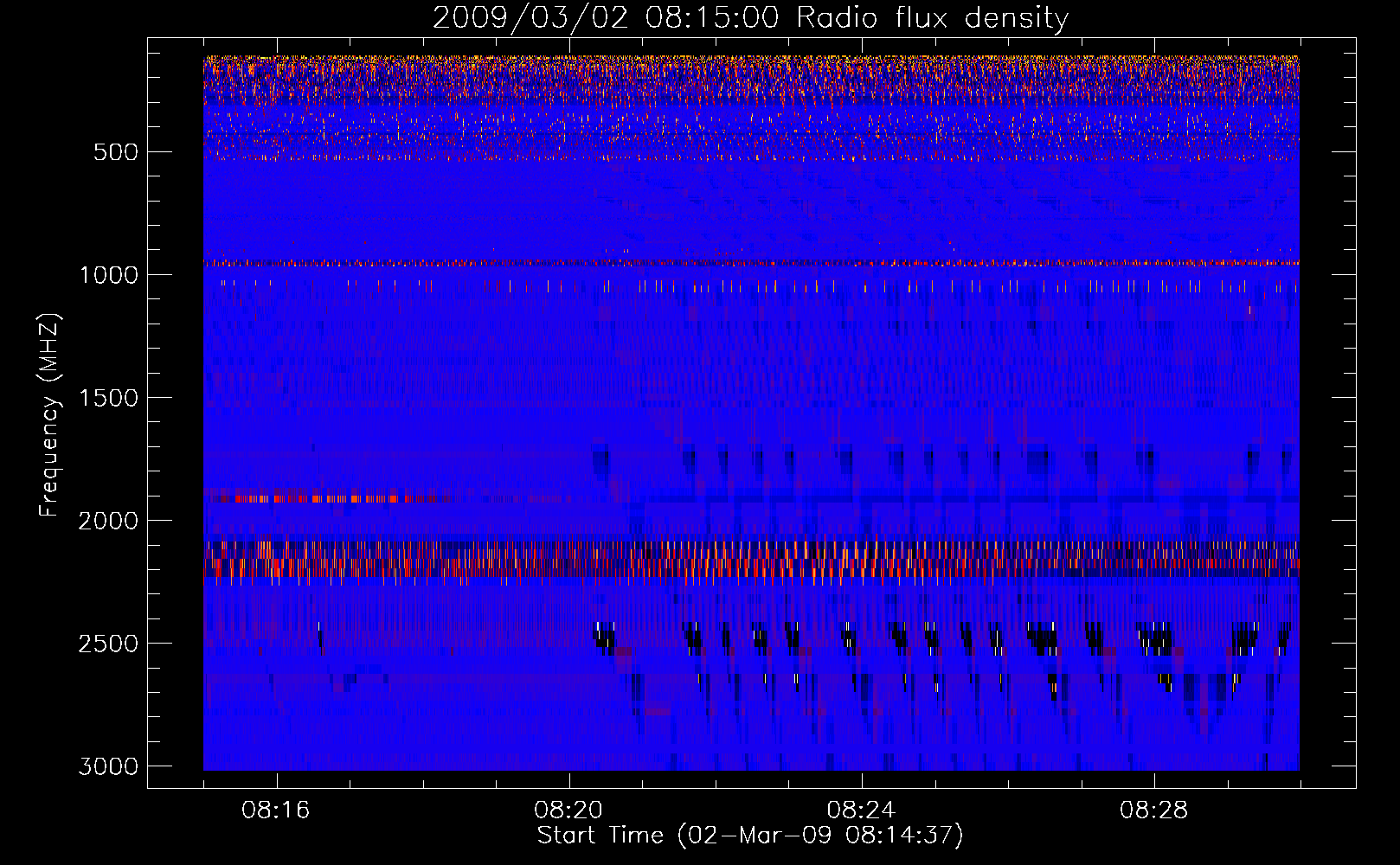The height and width of the screenshot is (865, 1400).
Task: Click the plot title 'Radio flux density'
Action: click(932, 18)
